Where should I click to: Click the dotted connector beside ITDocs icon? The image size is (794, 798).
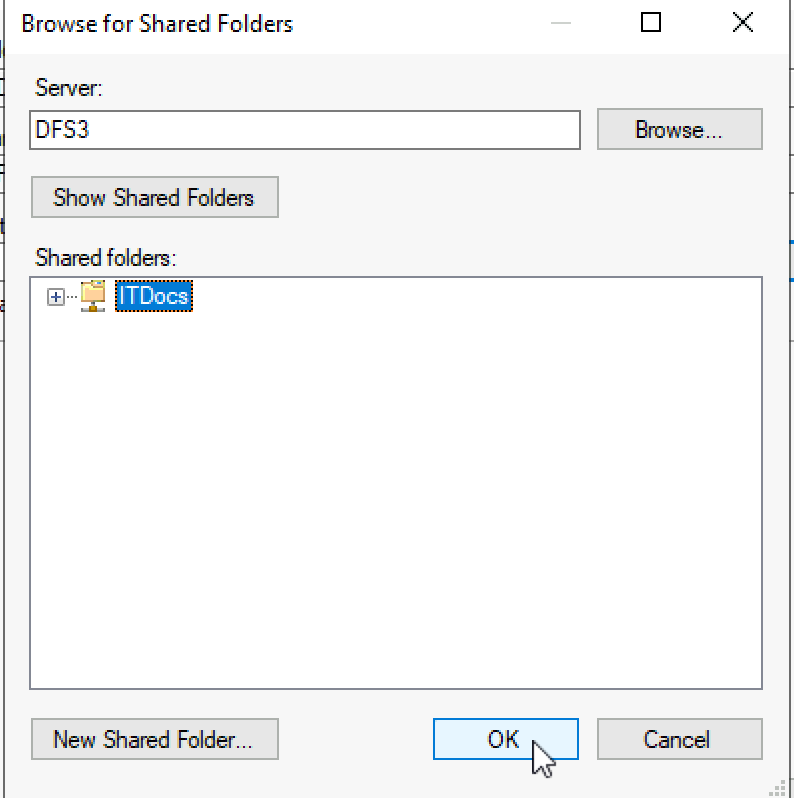[x=72, y=297]
